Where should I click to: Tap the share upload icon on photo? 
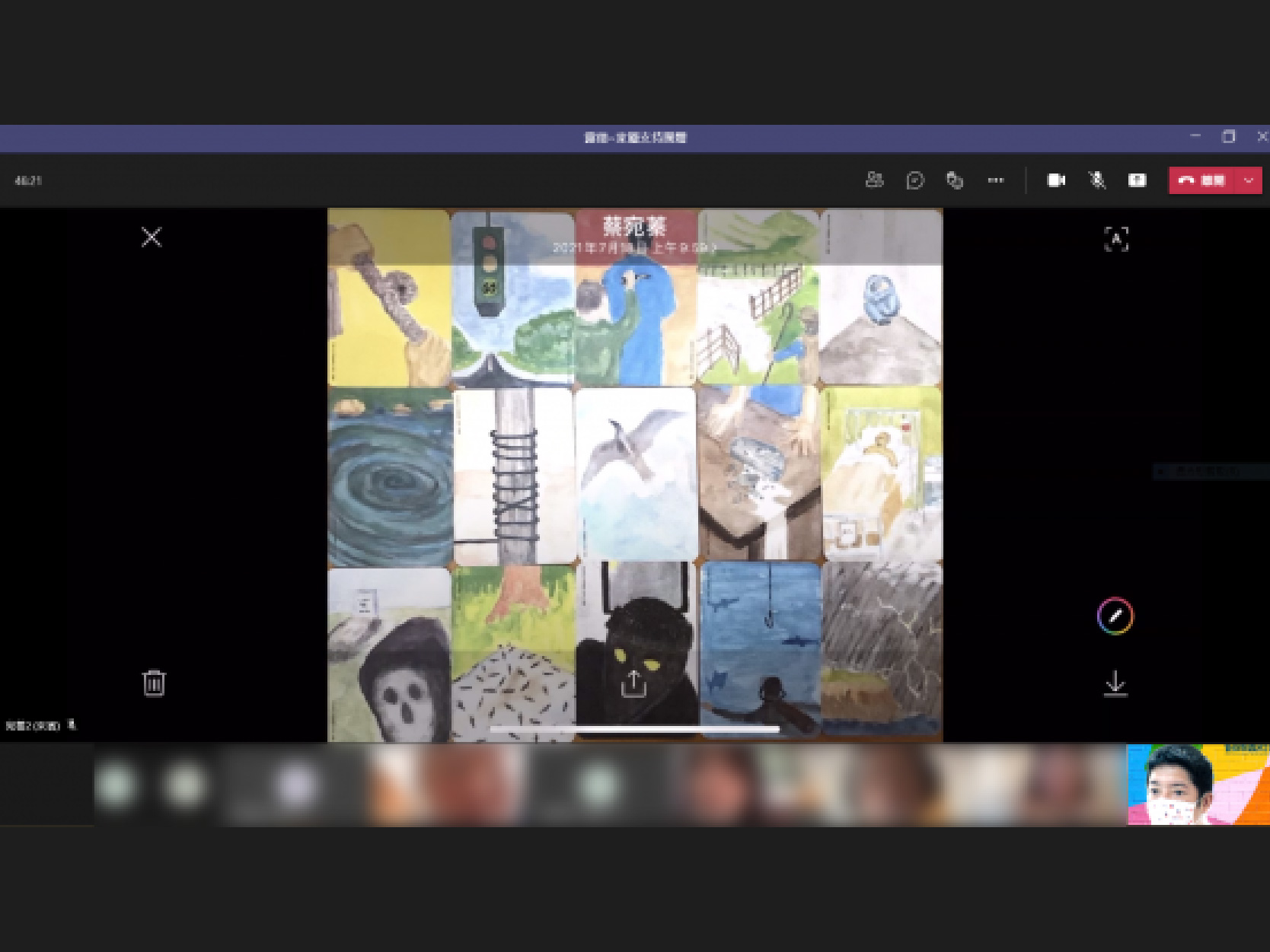[x=633, y=683]
